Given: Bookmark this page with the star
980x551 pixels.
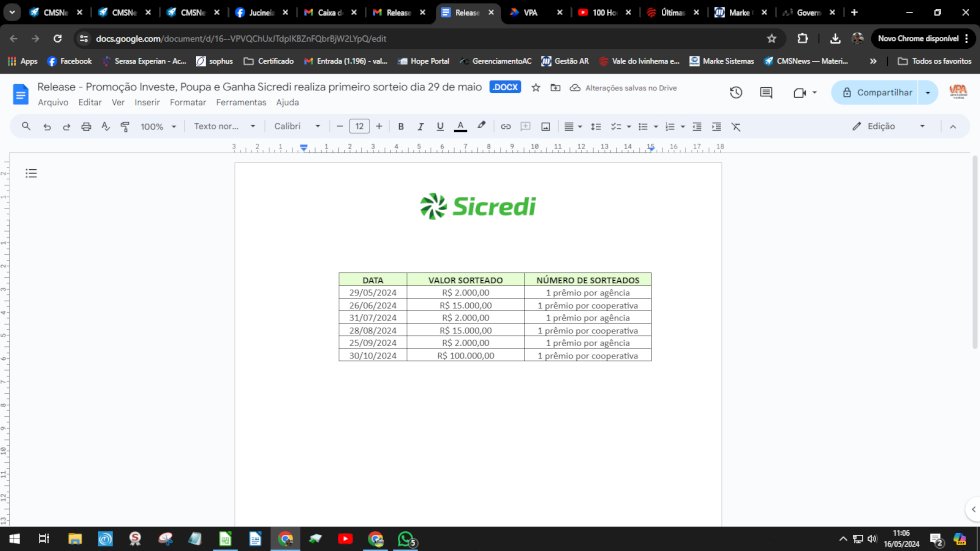Looking at the screenshot, I should click(772, 39).
